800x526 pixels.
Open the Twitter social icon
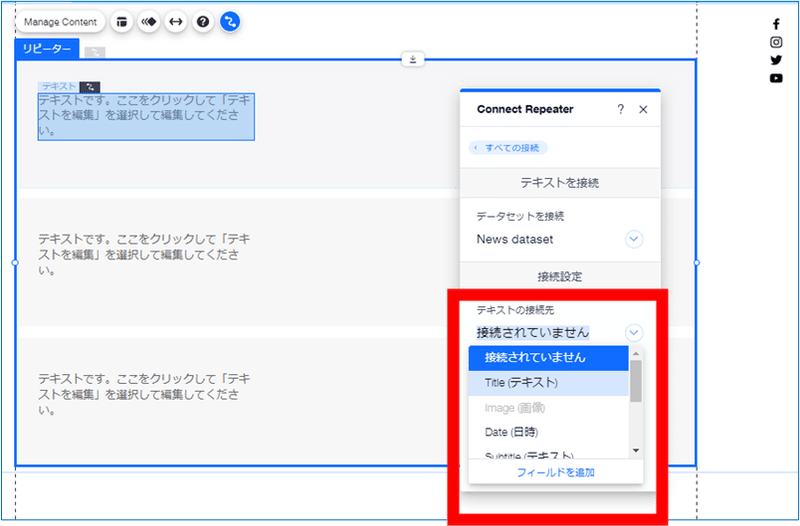[x=776, y=60]
